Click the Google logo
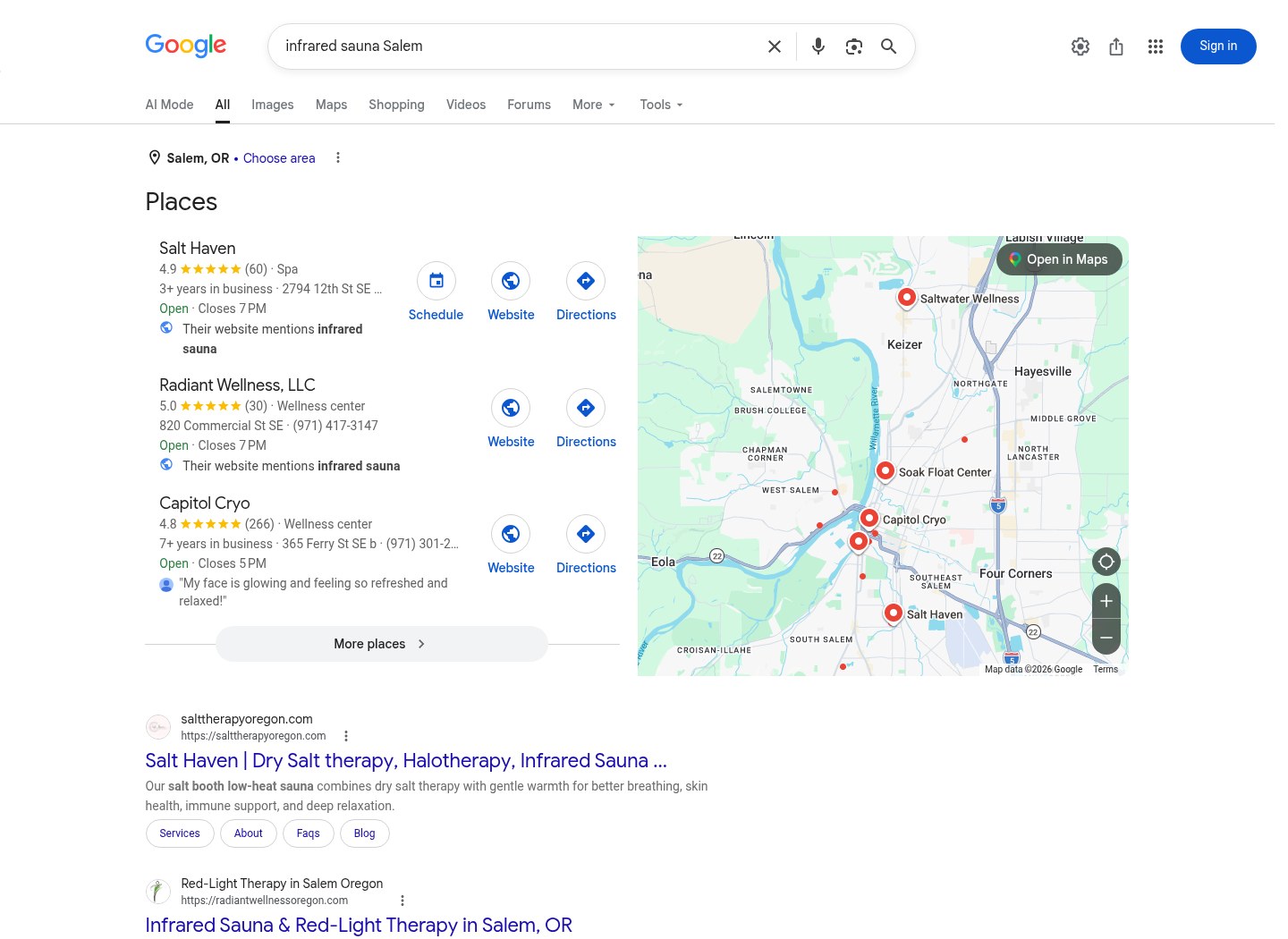The image size is (1288, 939). [186, 46]
